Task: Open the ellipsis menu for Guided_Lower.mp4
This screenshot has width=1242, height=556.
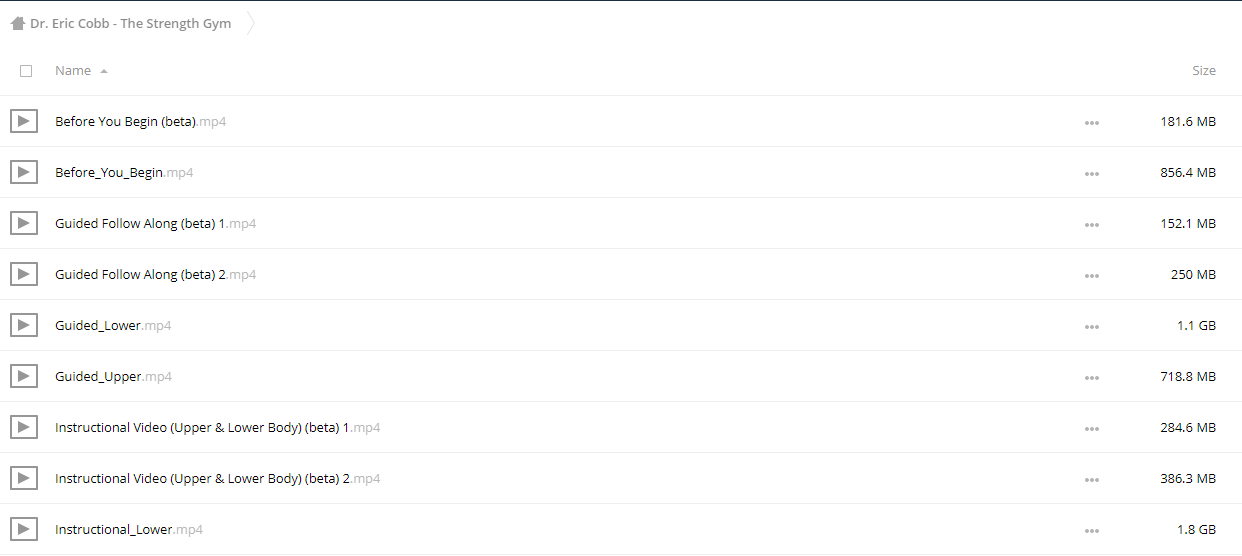Action: [1091, 327]
